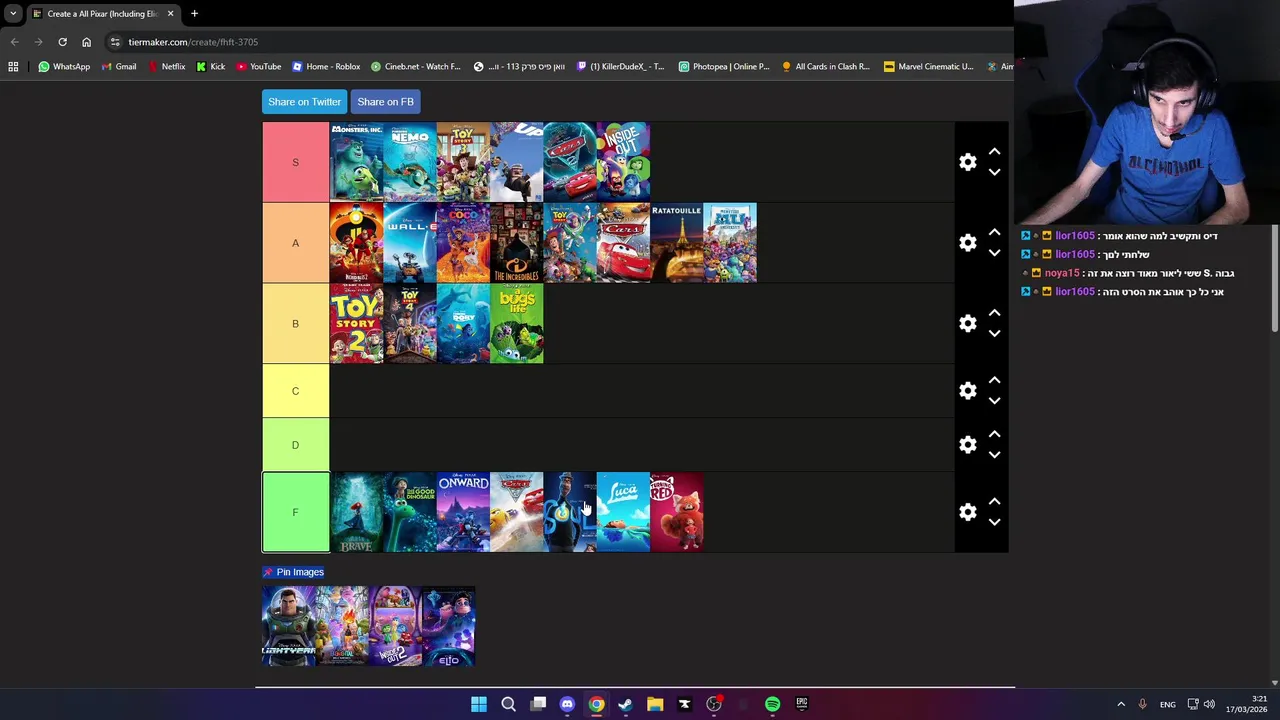Open Steam from taskbar
The image size is (1280, 720).
(626, 704)
